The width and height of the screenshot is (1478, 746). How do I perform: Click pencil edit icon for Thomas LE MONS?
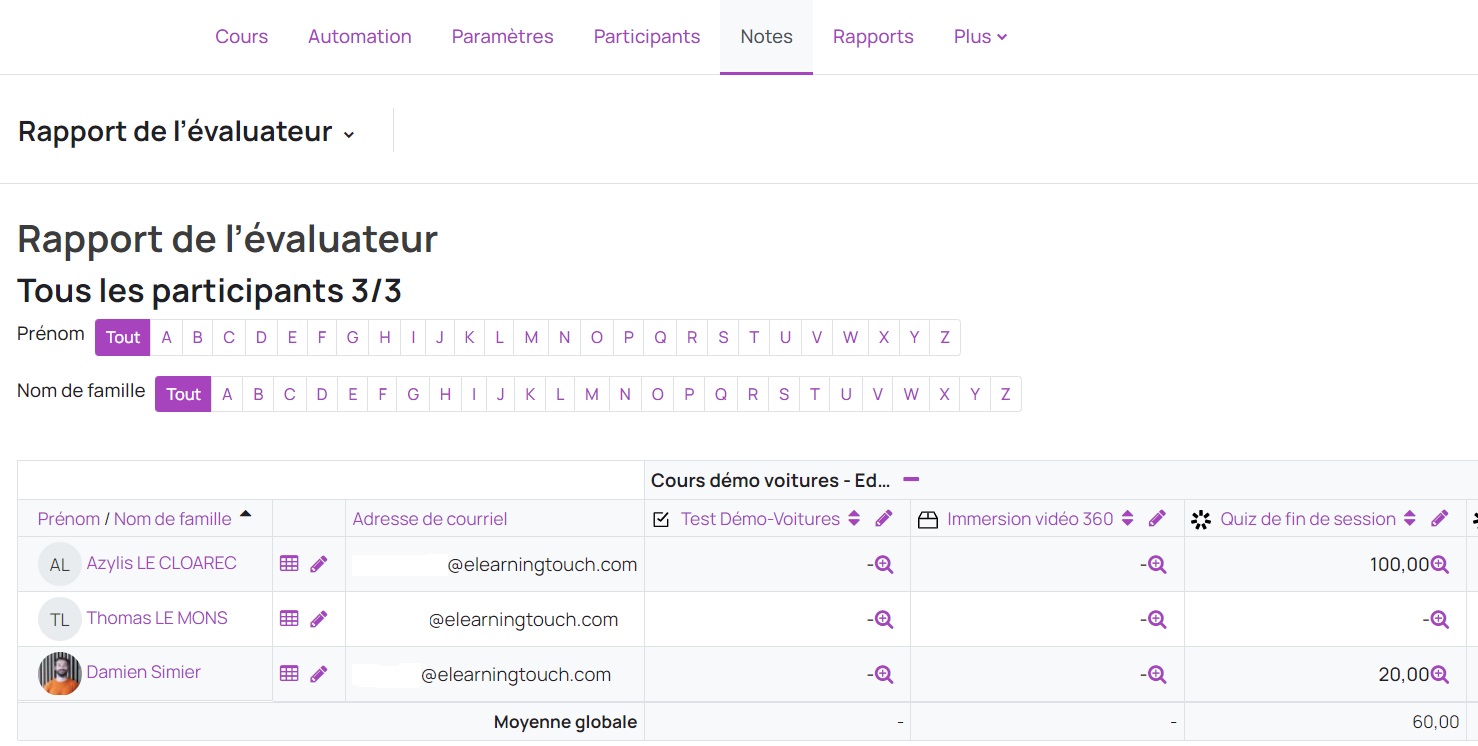point(319,619)
